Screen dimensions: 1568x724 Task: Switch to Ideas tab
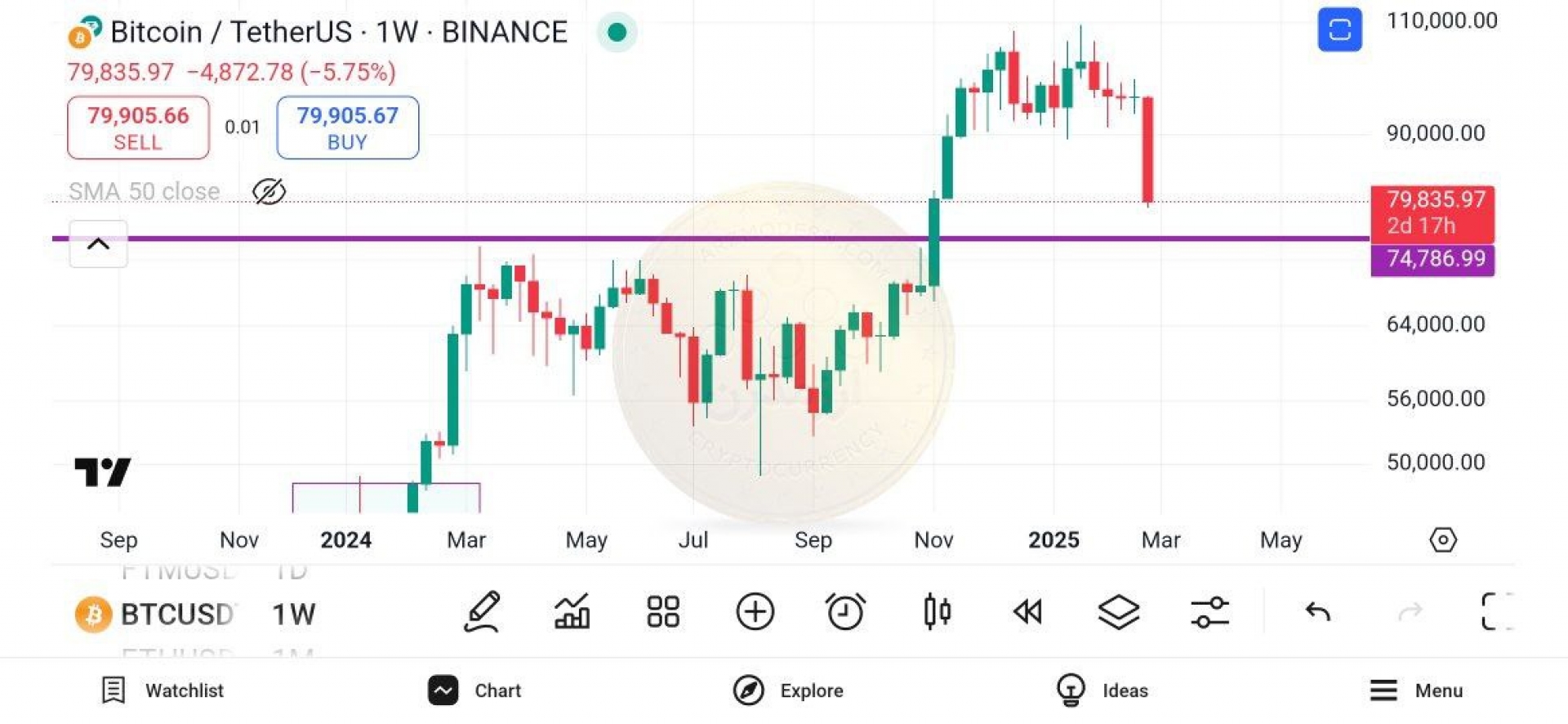coord(1102,690)
